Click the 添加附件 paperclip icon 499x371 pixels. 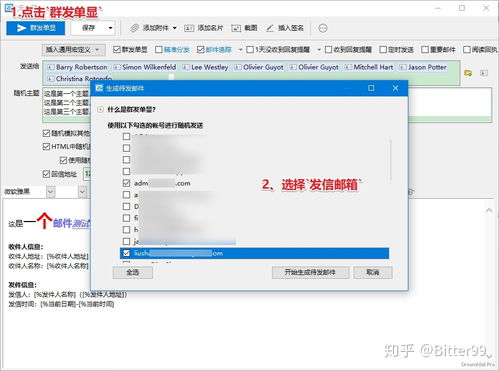(x=135, y=28)
